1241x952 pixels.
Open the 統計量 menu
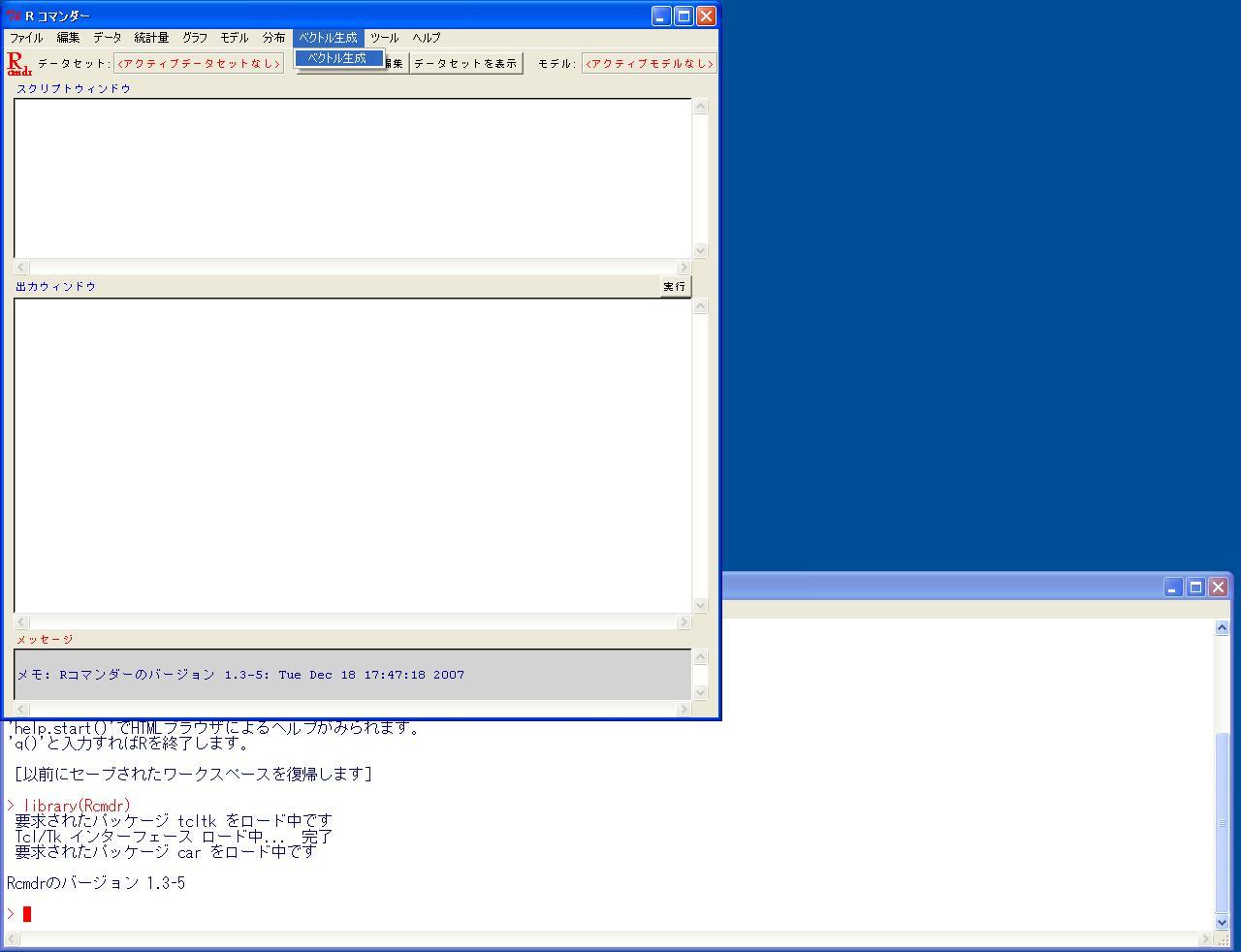pyautogui.click(x=151, y=38)
